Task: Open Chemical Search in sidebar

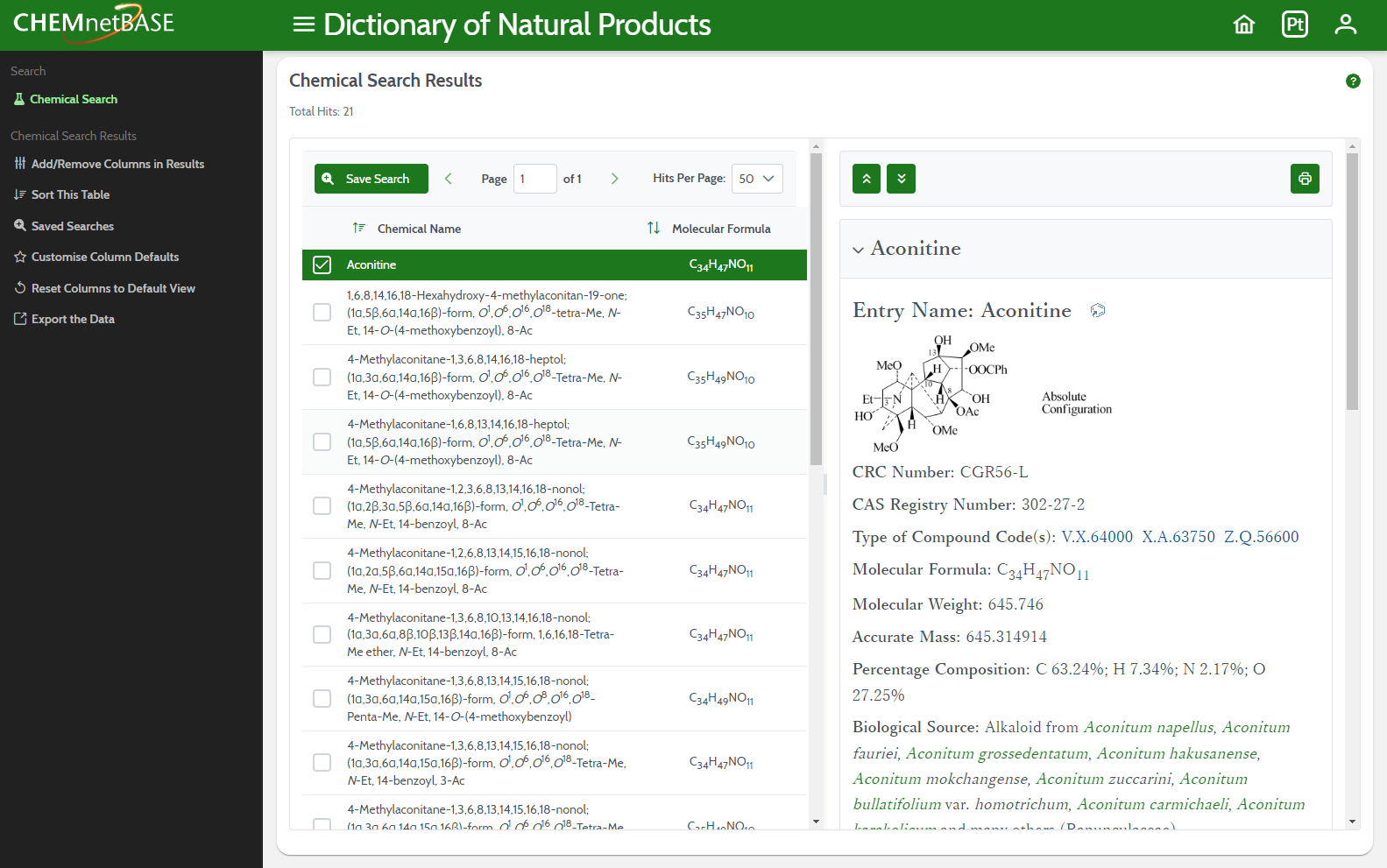Action: tap(74, 99)
